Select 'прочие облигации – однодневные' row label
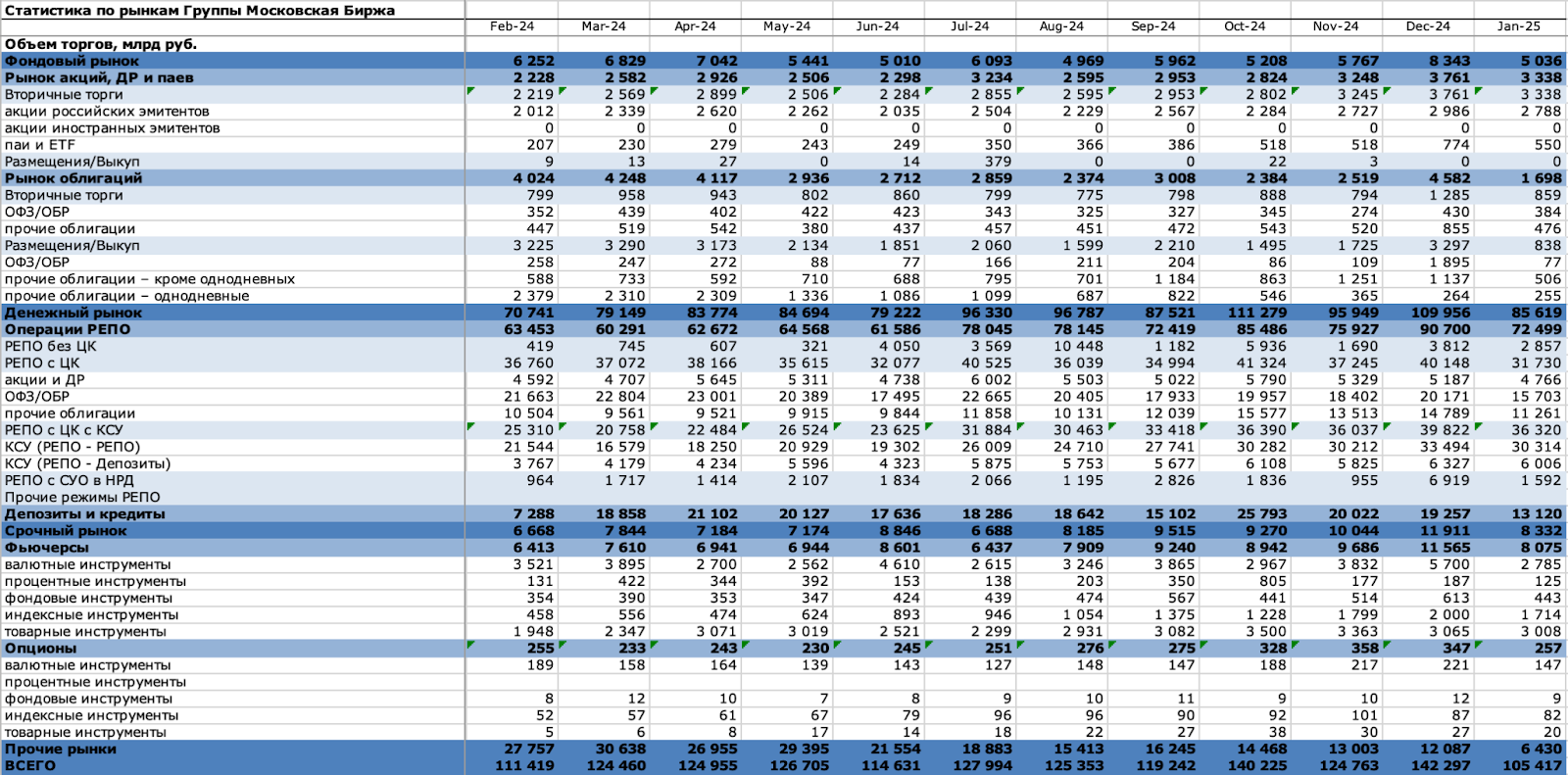The height and width of the screenshot is (775, 1568). [x=126, y=296]
